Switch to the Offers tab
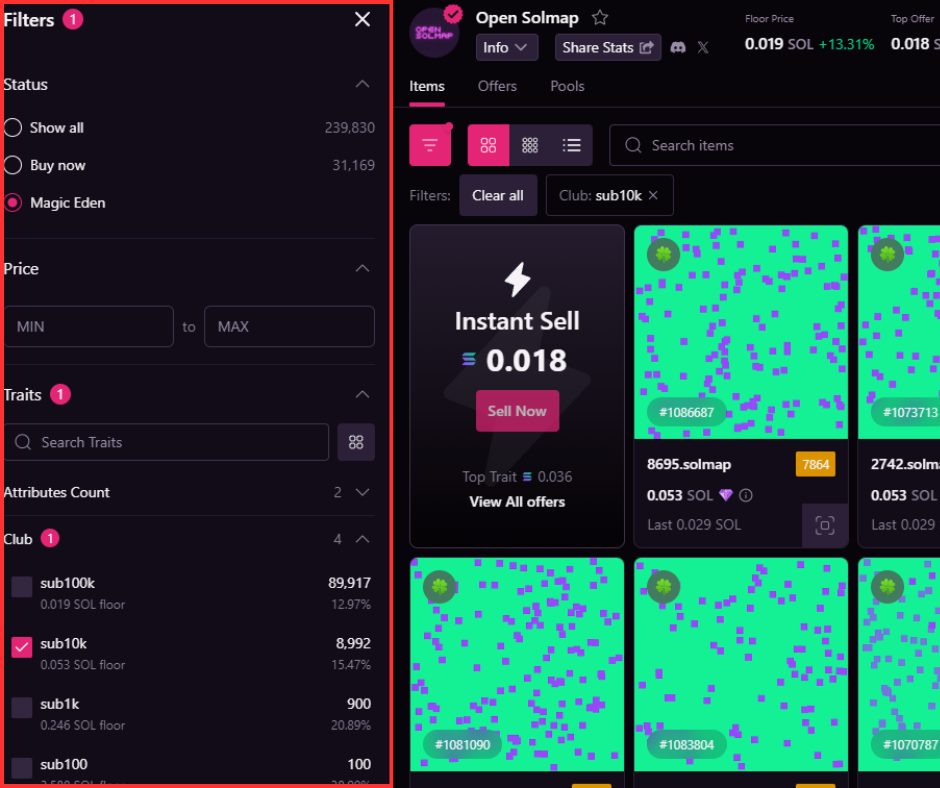This screenshot has height=788, width=940. (x=497, y=86)
